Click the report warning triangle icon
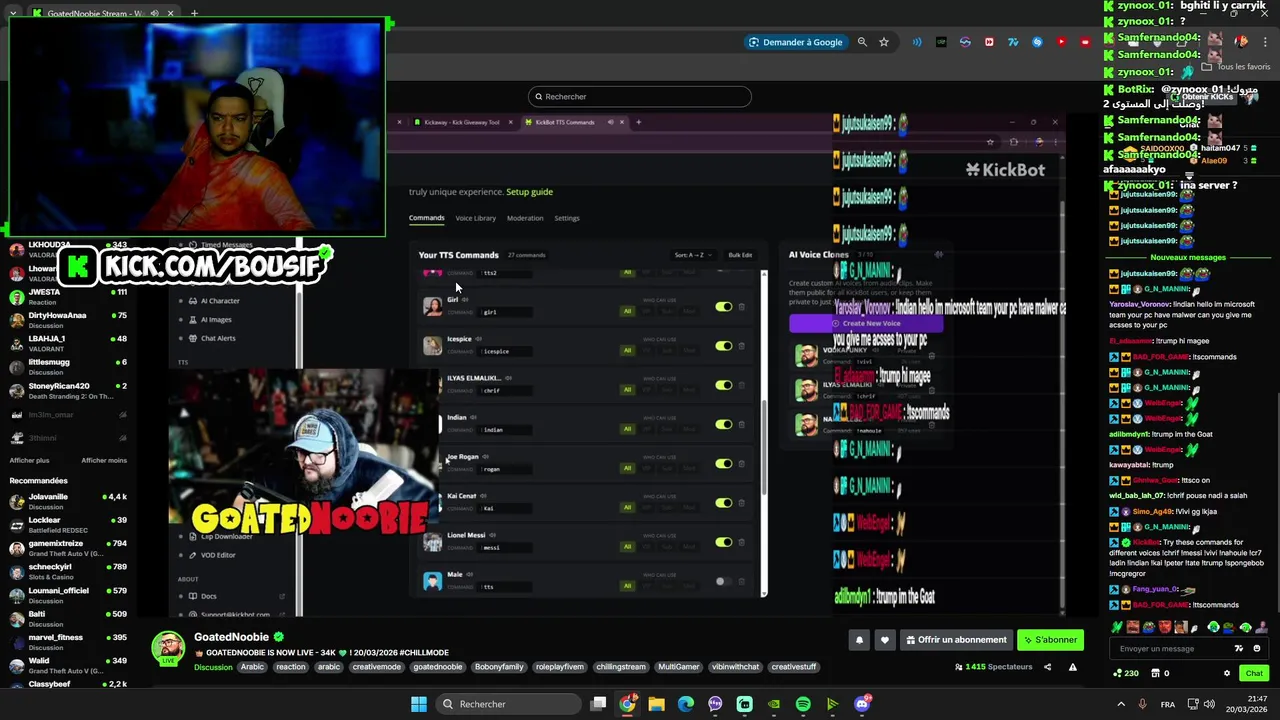The image size is (1280, 720). coord(1073,667)
